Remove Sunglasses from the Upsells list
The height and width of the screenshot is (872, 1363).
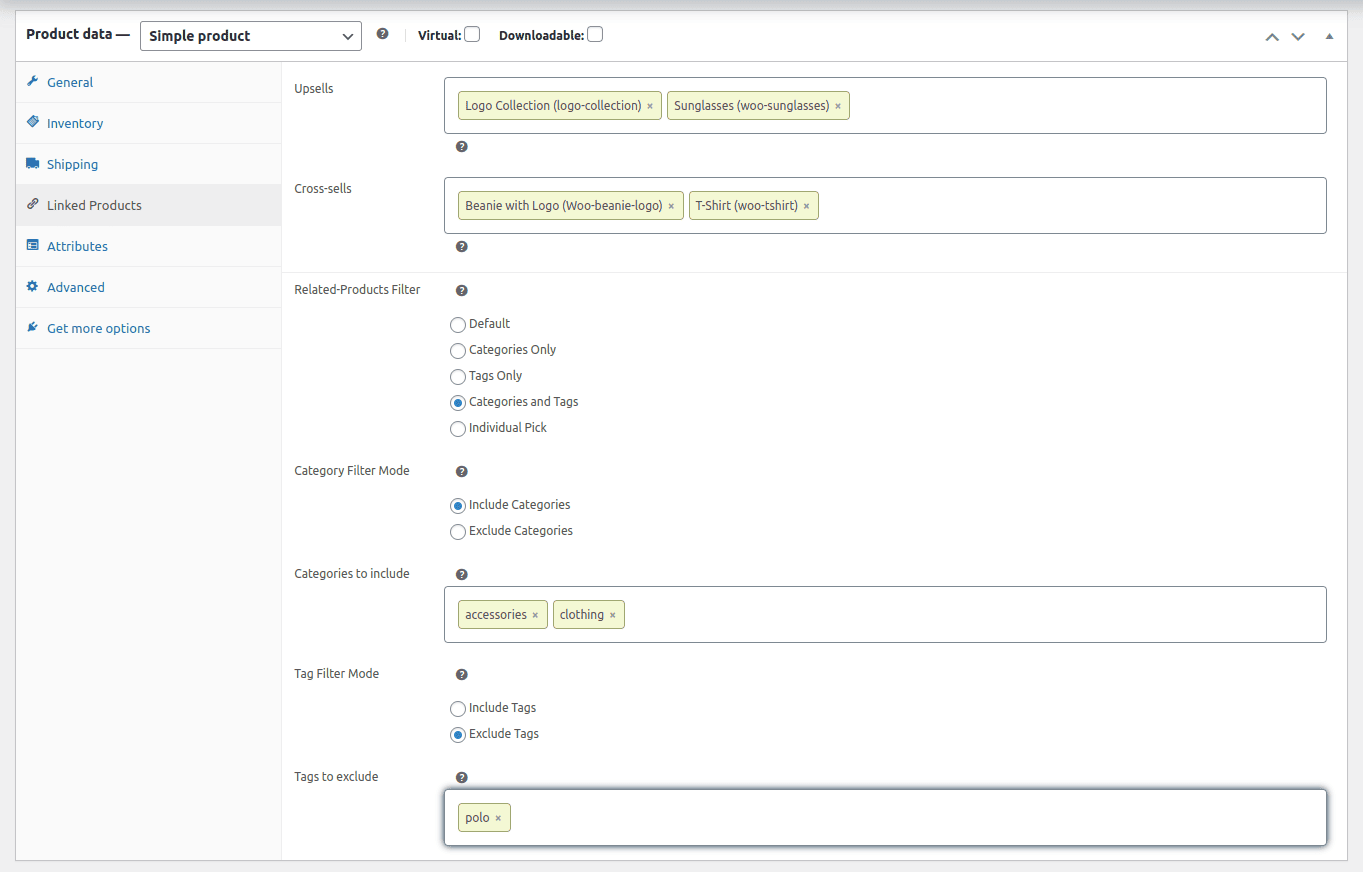(838, 106)
